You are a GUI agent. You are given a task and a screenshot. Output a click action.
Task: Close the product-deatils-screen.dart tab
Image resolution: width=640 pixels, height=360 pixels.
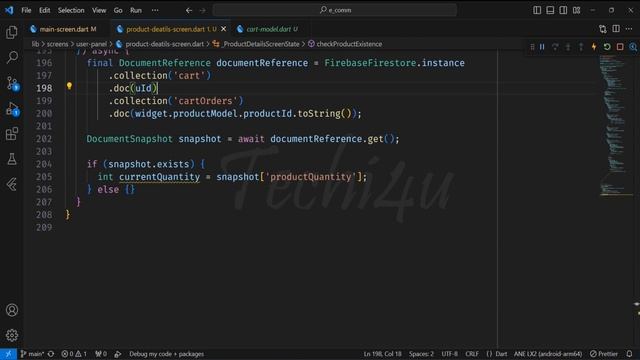pyautogui.click(x=223, y=29)
